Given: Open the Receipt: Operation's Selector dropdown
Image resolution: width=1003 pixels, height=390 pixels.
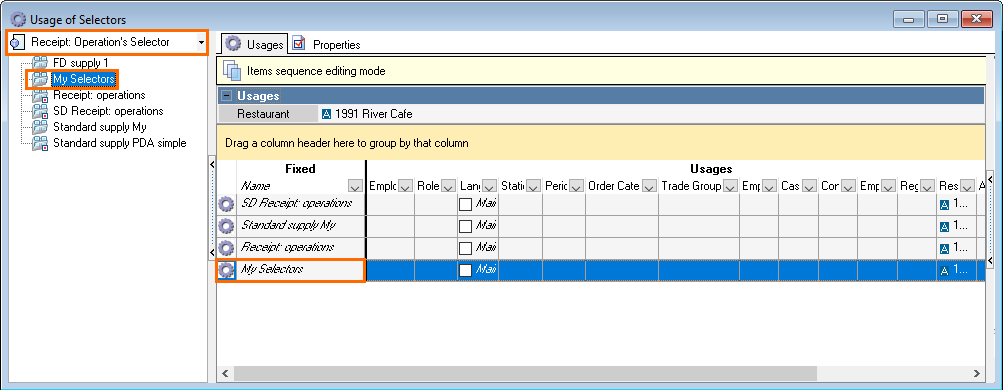Looking at the screenshot, I should [201, 43].
